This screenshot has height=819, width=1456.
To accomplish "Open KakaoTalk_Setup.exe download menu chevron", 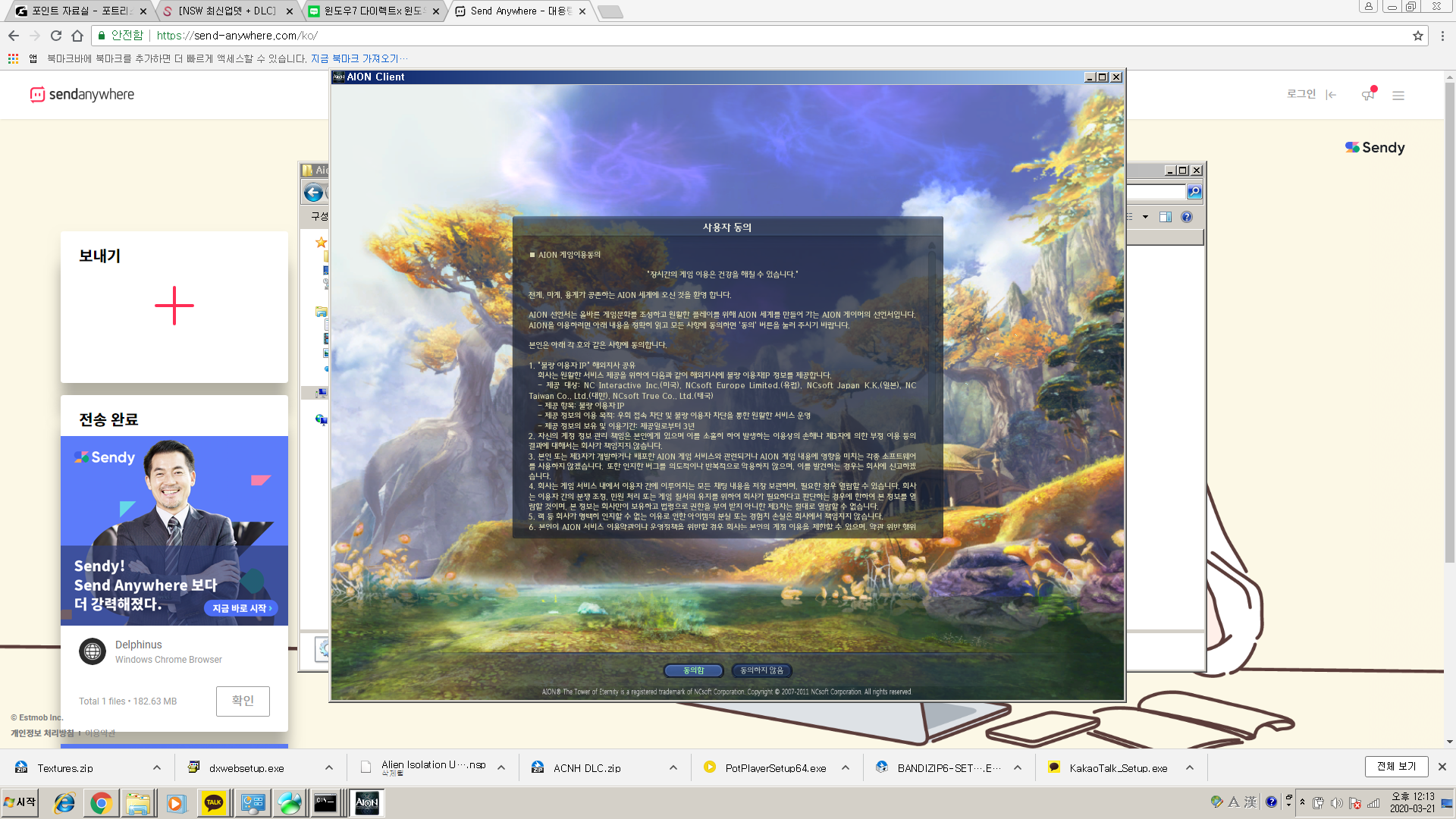I will tap(1190, 767).
